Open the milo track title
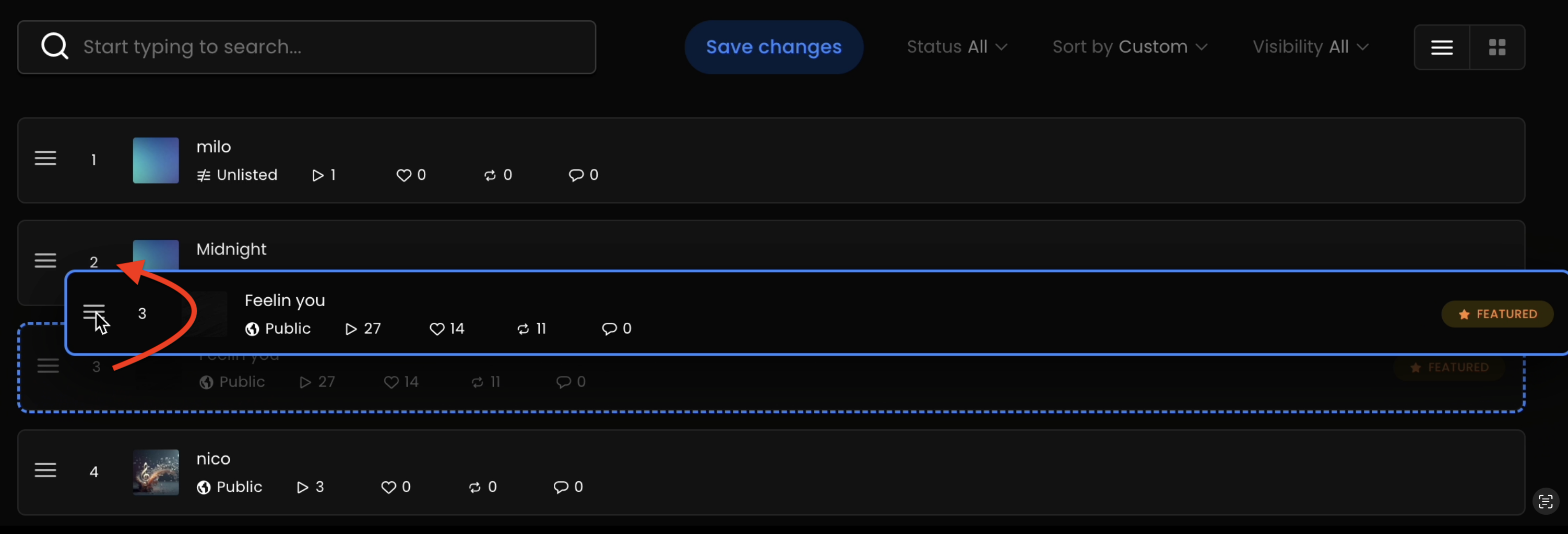 tap(213, 147)
